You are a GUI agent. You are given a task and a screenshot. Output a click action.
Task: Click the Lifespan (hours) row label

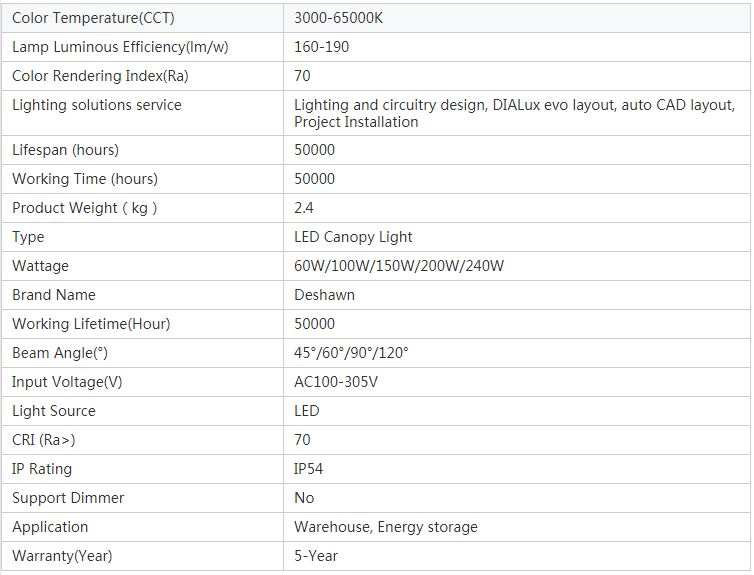(65, 150)
